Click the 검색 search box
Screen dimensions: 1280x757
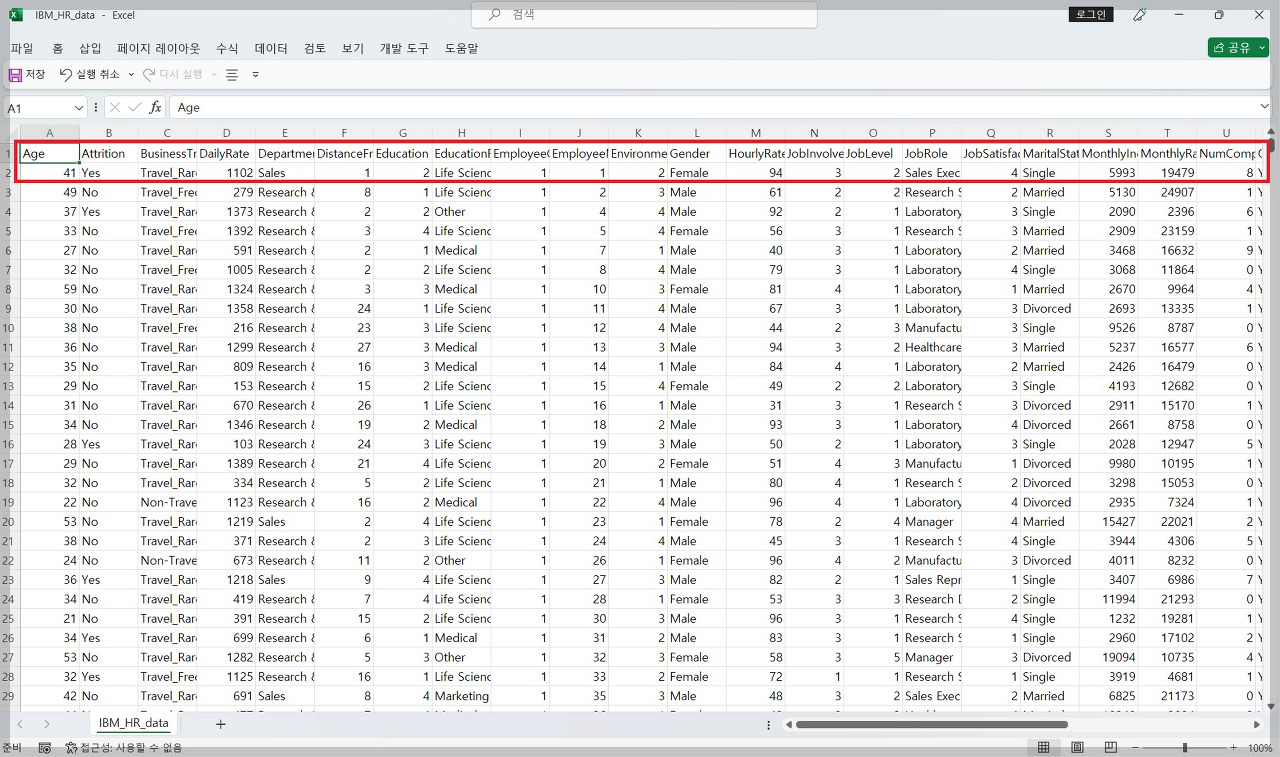pyautogui.click(x=644, y=15)
